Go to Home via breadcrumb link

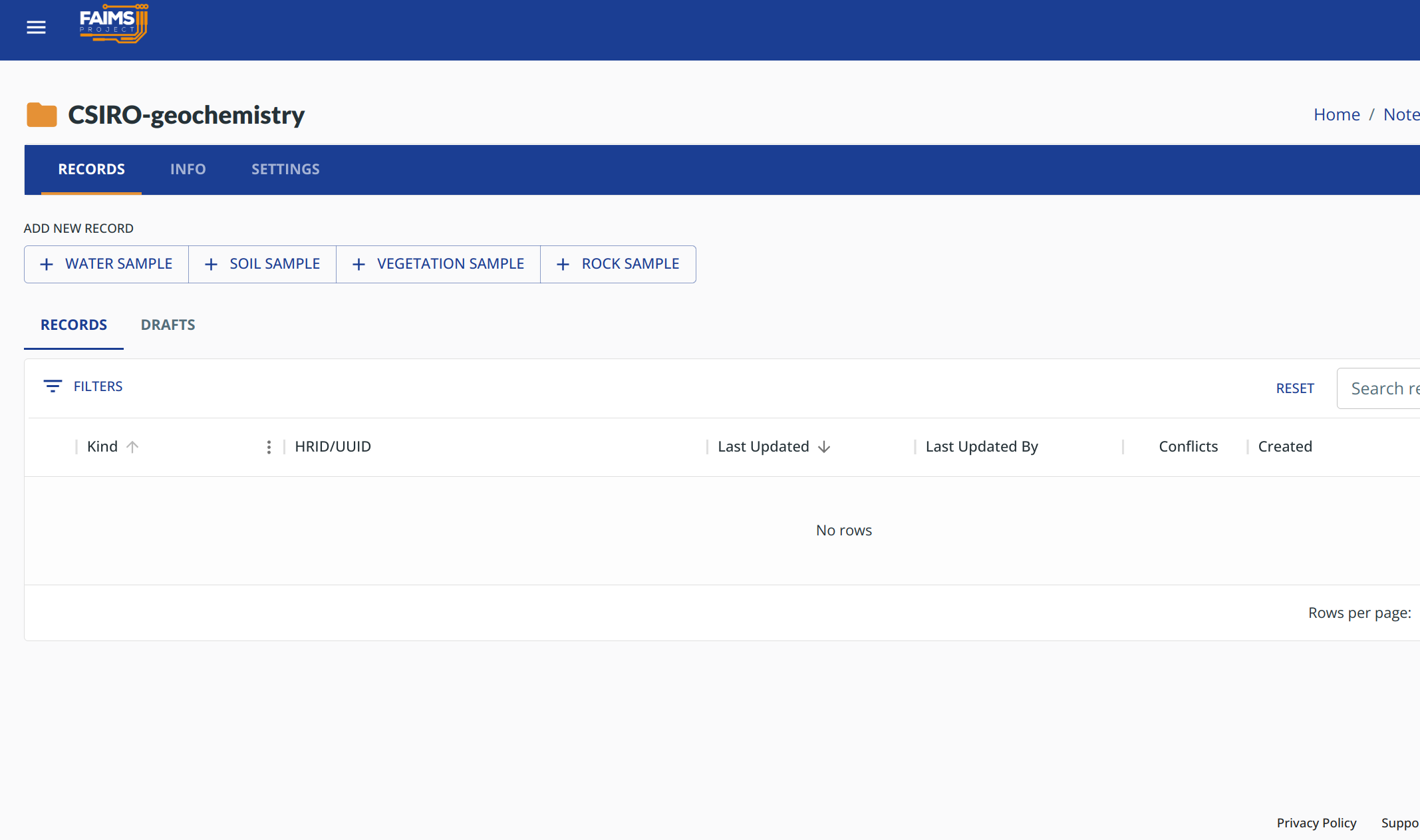click(x=1337, y=114)
